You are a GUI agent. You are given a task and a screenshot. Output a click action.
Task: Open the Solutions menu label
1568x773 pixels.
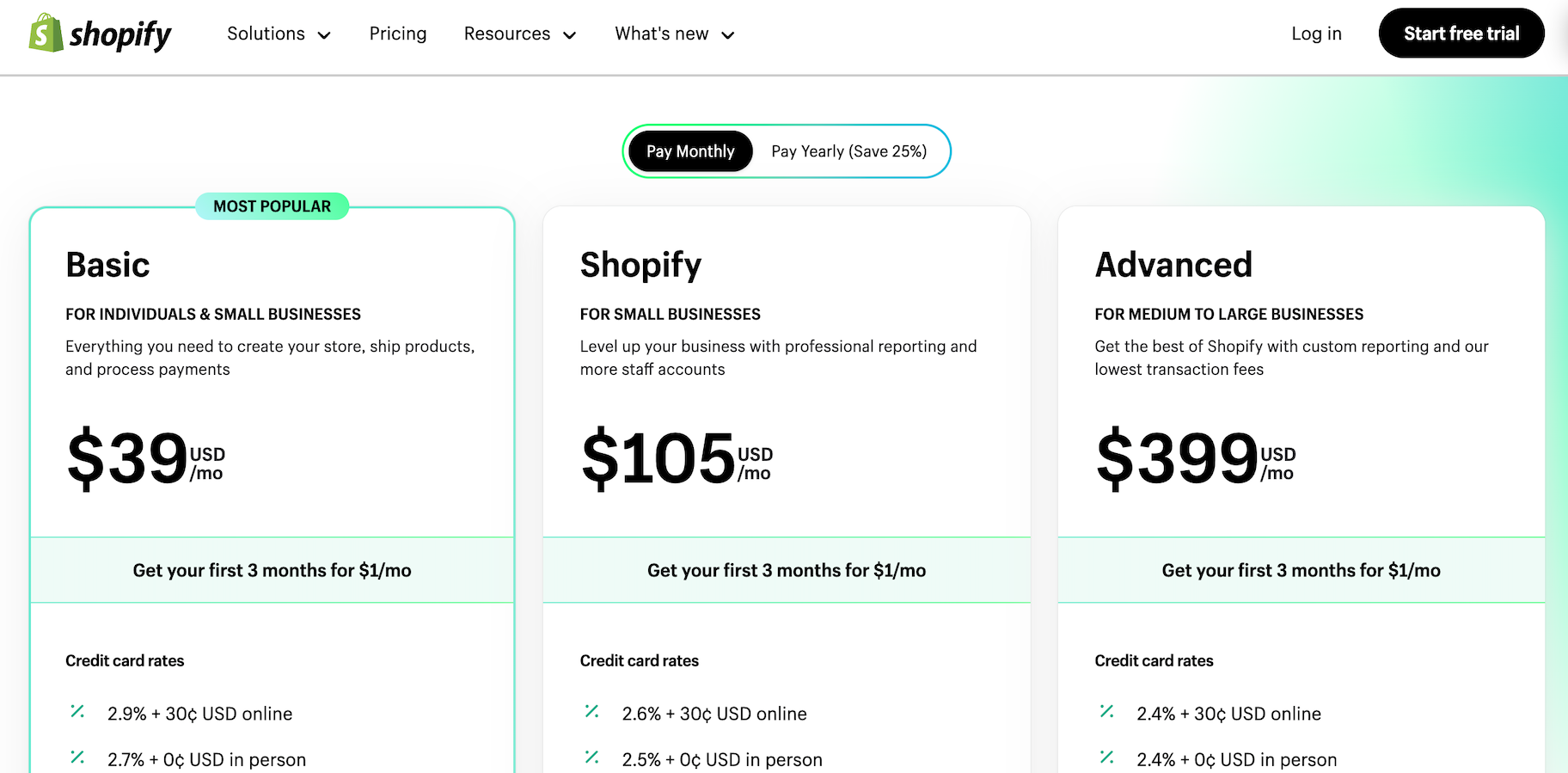[266, 34]
